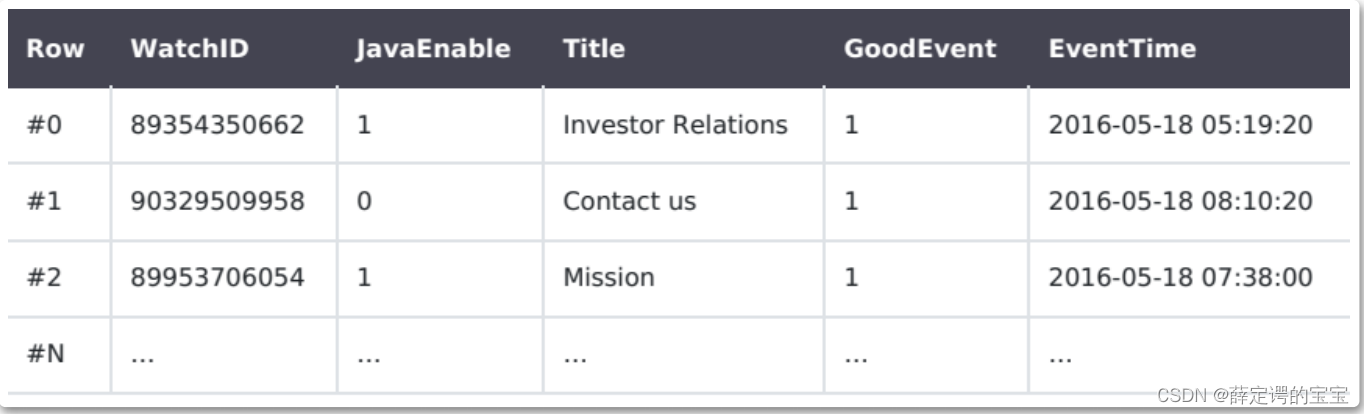Screen dimensions: 1364x414
Task: Click EventTime 2016-05-18 08:10:20
Action: [x=1180, y=201]
